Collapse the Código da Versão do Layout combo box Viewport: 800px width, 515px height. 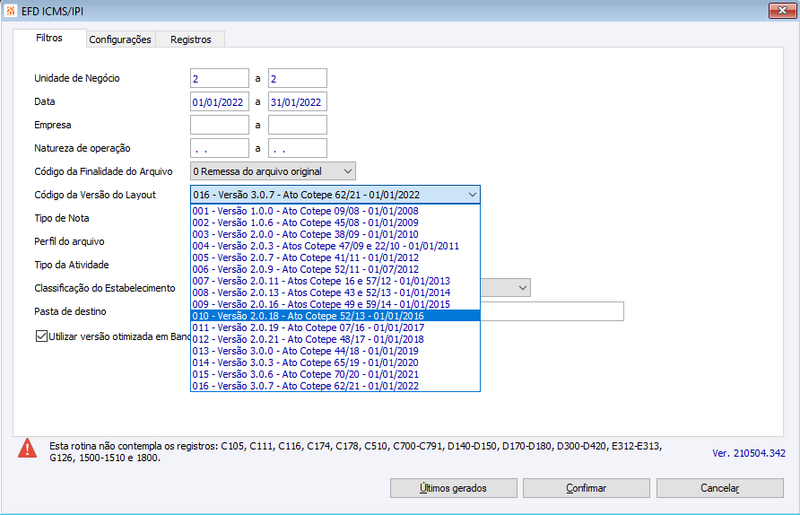click(x=472, y=194)
